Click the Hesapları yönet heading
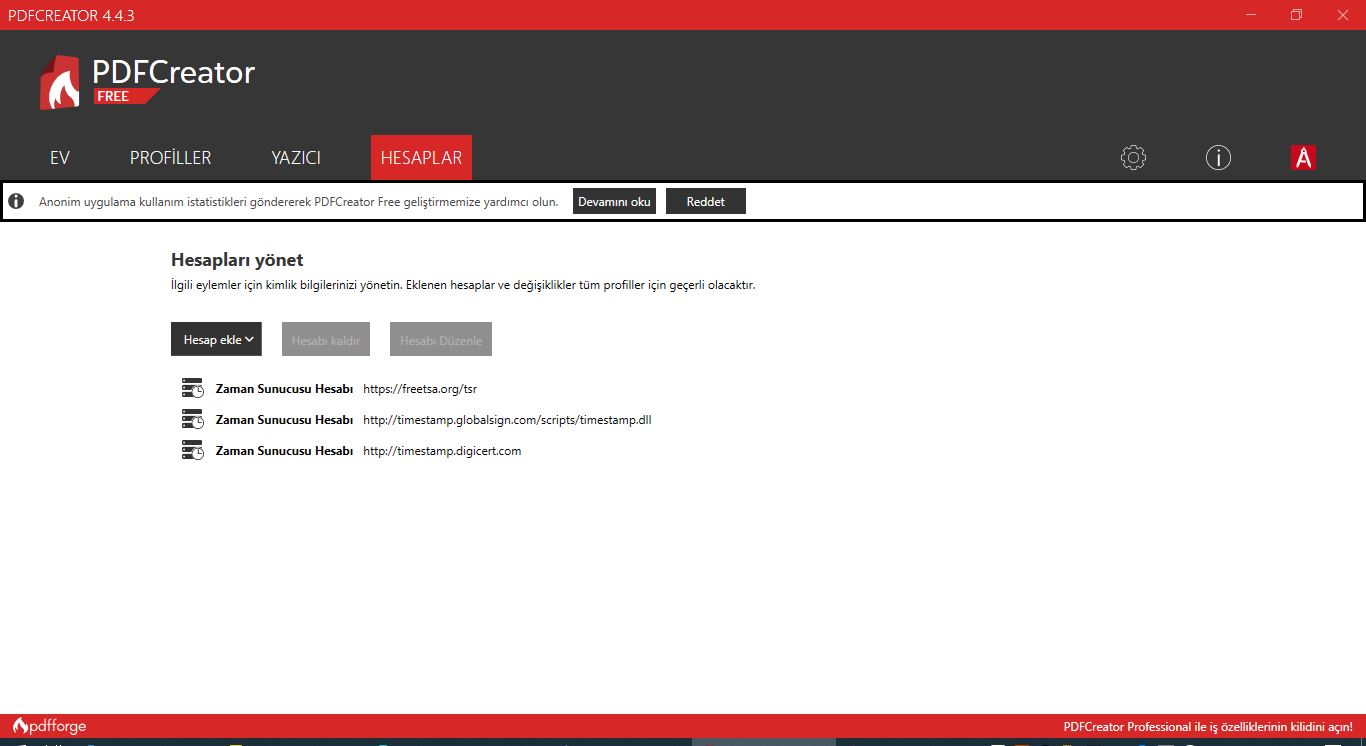Screen dimensions: 1366x746 tap(237, 260)
